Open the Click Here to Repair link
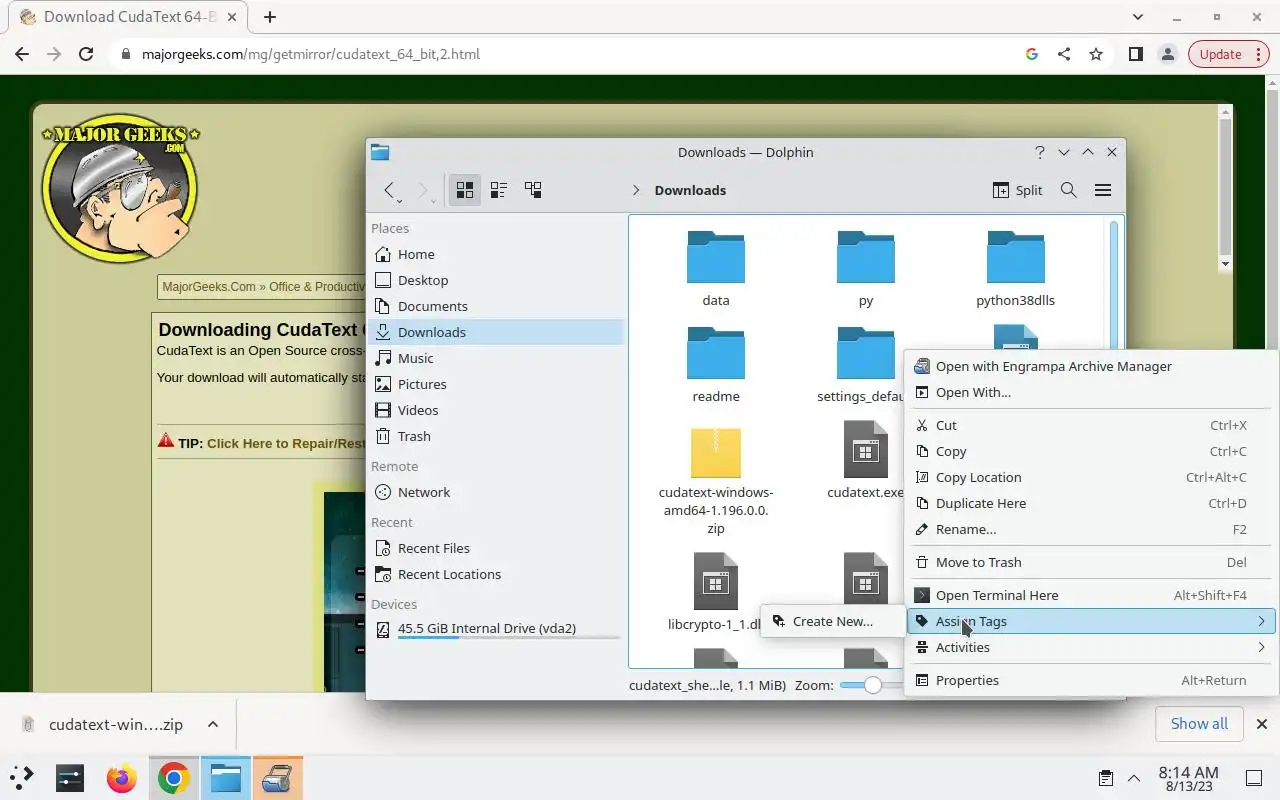This screenshot has height=800, width=1280. pyautogui.click(x=286, y=443)
